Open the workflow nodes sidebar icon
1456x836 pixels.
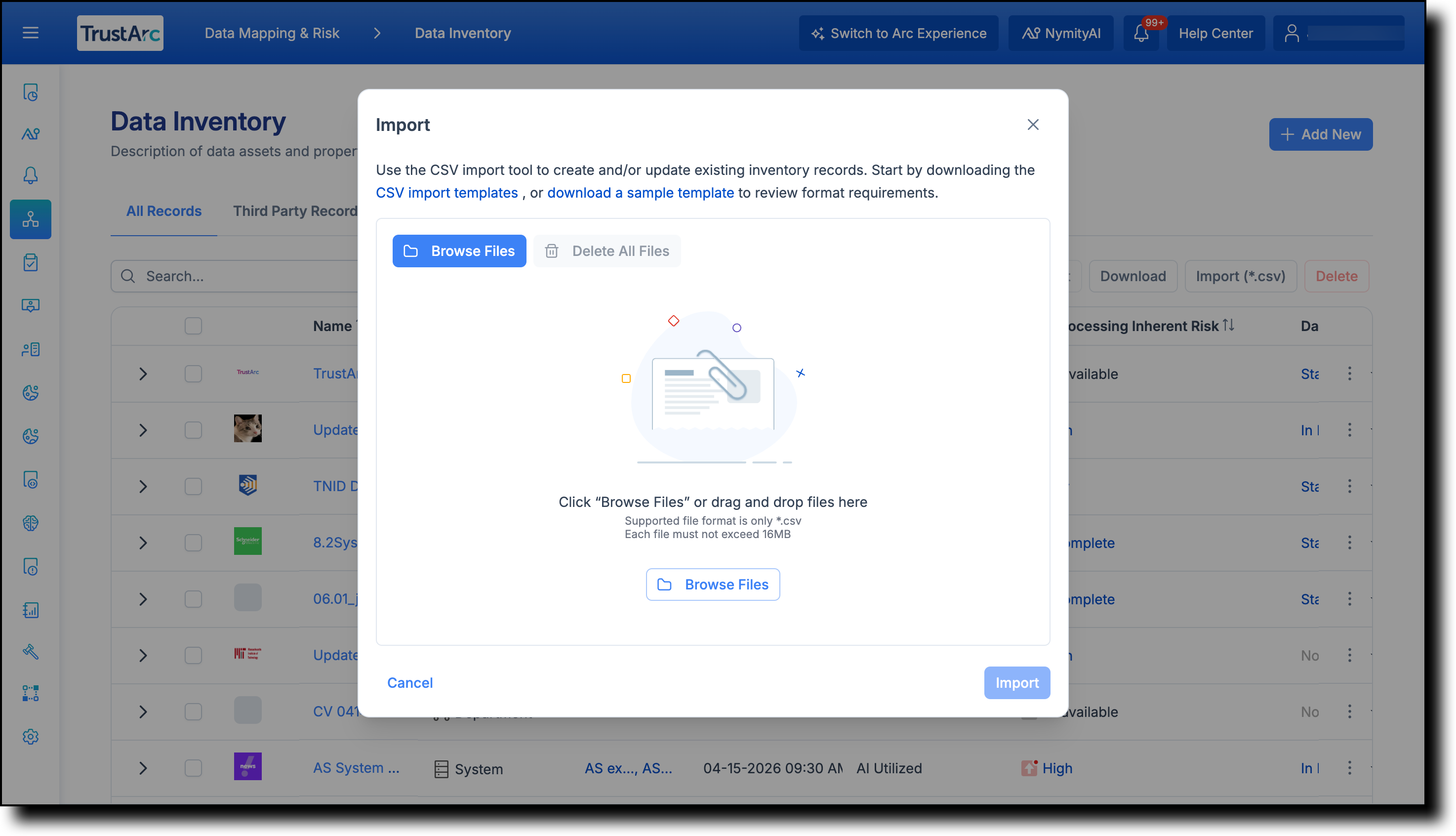pos(31,694)
